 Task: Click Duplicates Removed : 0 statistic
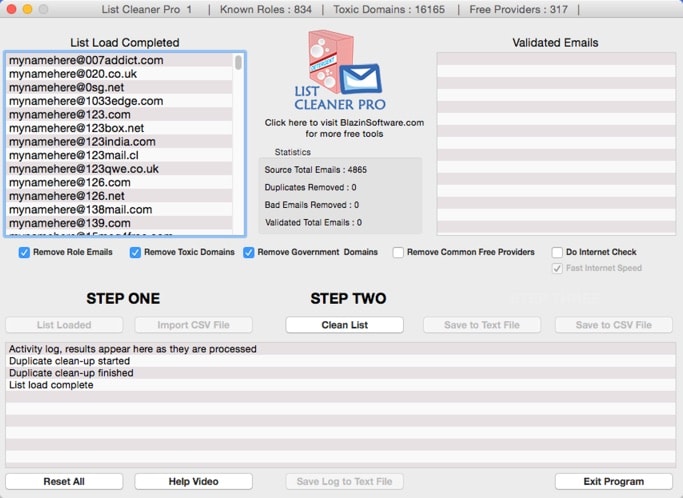coord(311,187)
